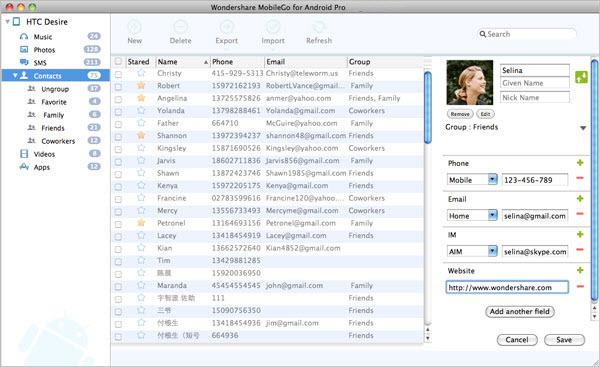Screen dimensions: 600x367
Task: Click the Group column header
Action: pos(385,62)
